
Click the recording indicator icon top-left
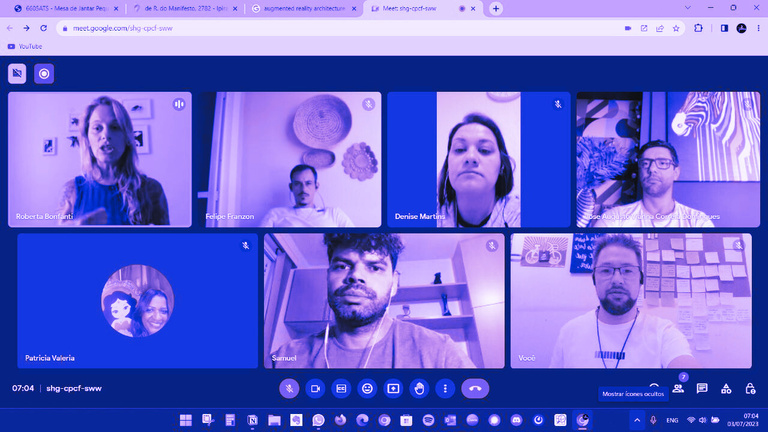(x=43, y=74)
